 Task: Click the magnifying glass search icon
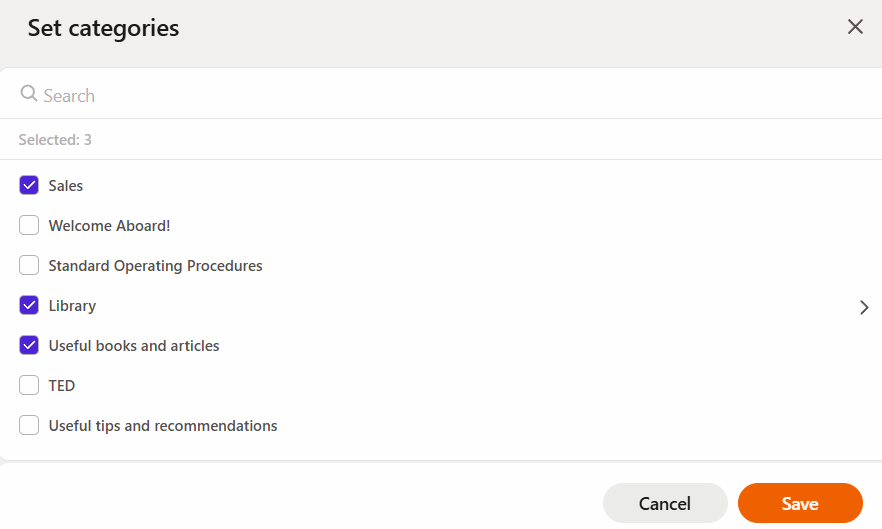pos(29,93)
